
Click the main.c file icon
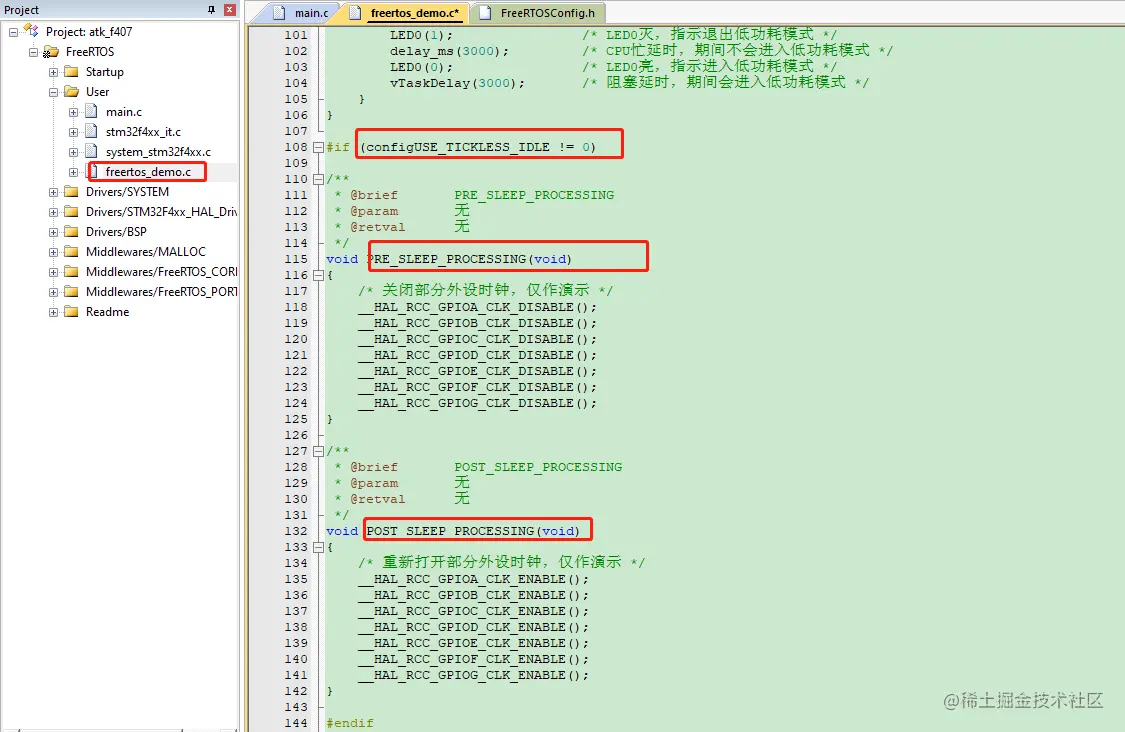[91, 111]
